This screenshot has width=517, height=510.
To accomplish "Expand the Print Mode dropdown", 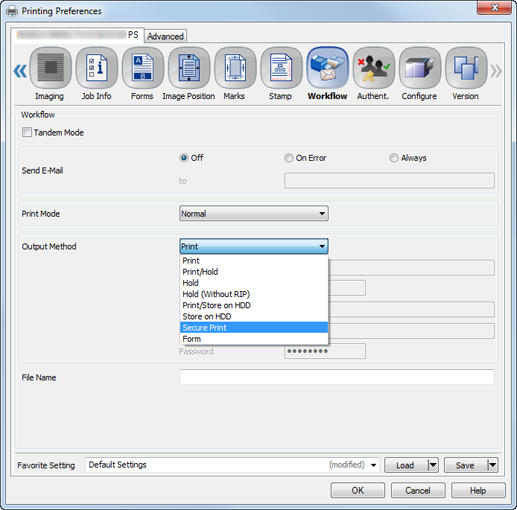I will click(254, 213).
